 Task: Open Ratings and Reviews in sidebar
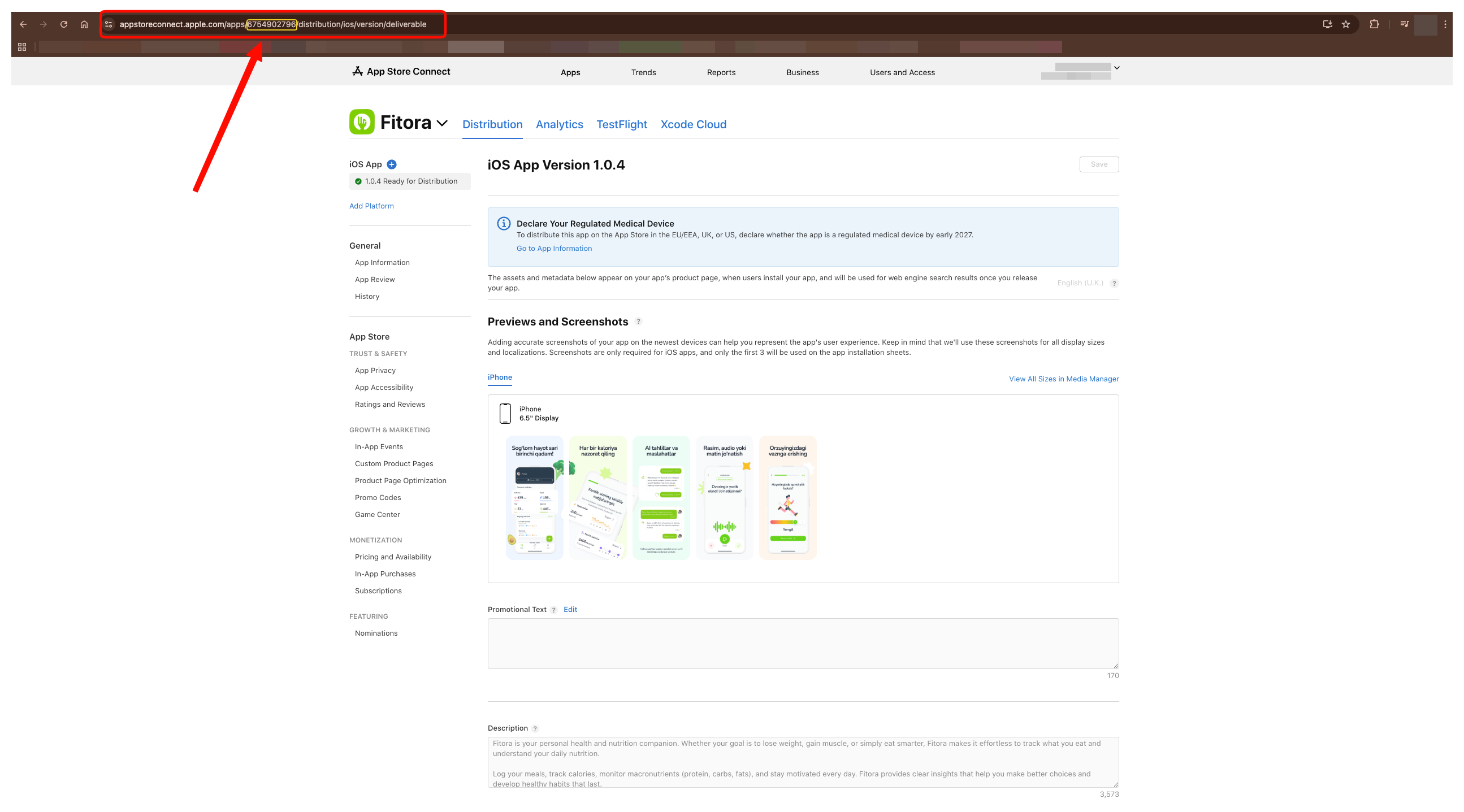[x=390, y=405]
